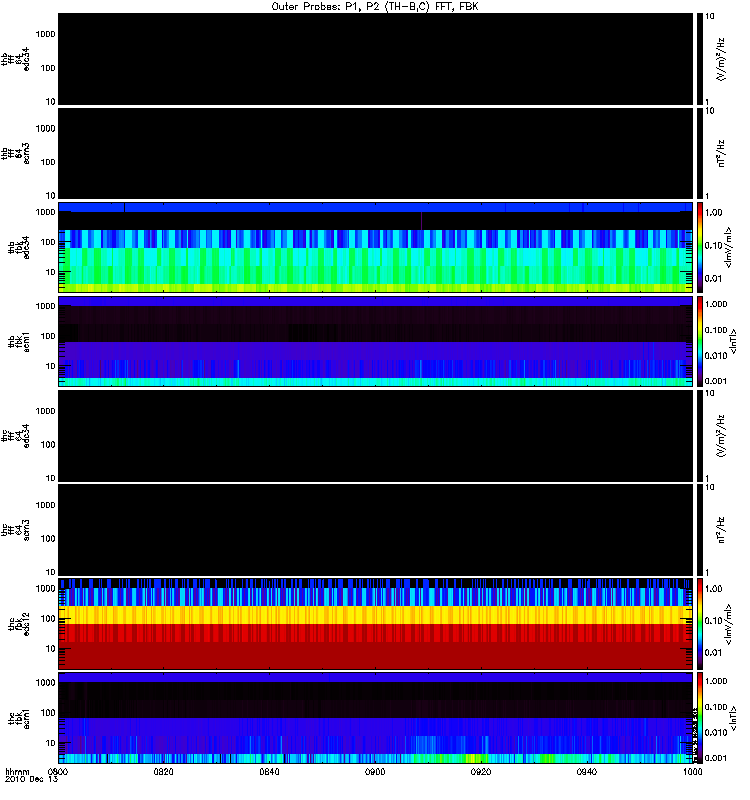Click the 'thc fff 64 scm3' panel axis label
The width and height of the screenshot is (750, 800).
[15, 530]
